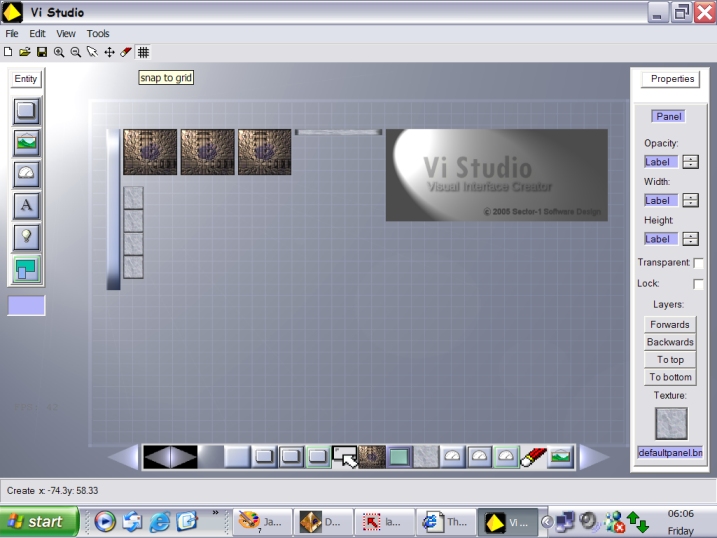Image resolution: width=717 pixels, height=538 pixels.
Task: Select the Gauge entity tool
Action: [x=26, y=174]
